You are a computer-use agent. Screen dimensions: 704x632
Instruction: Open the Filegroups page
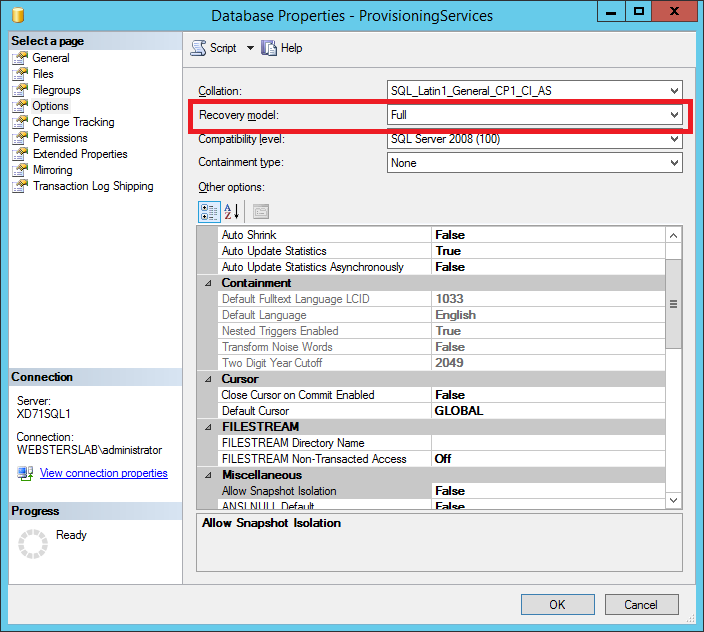(56, 90)
